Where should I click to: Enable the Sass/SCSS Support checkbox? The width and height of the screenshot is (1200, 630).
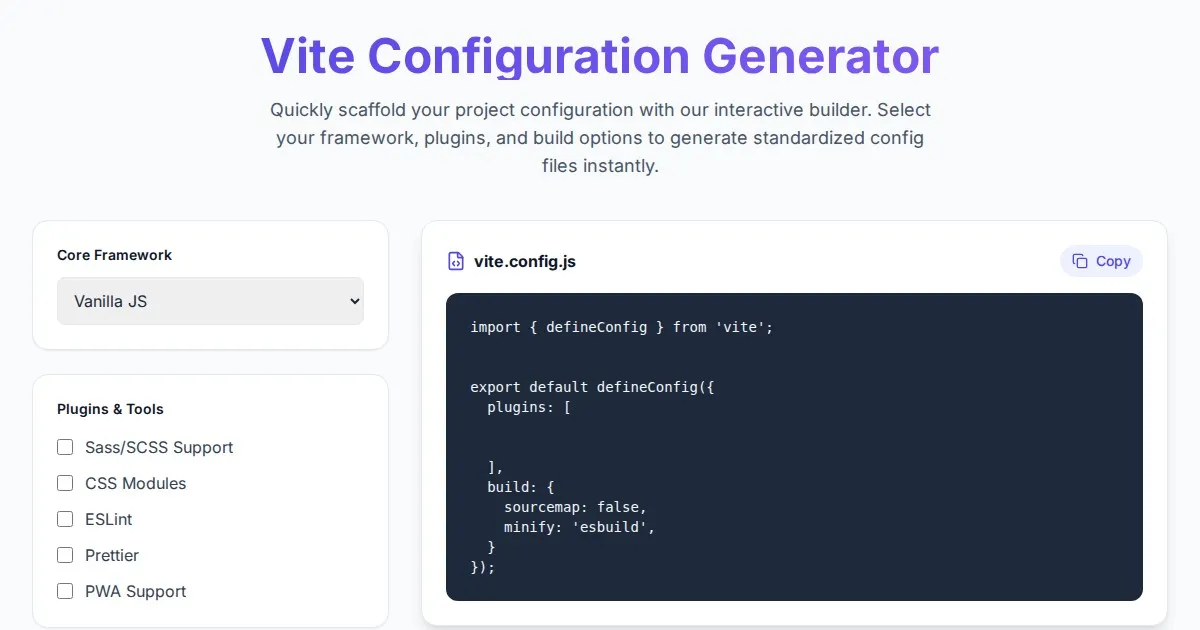tap(65, 447)
